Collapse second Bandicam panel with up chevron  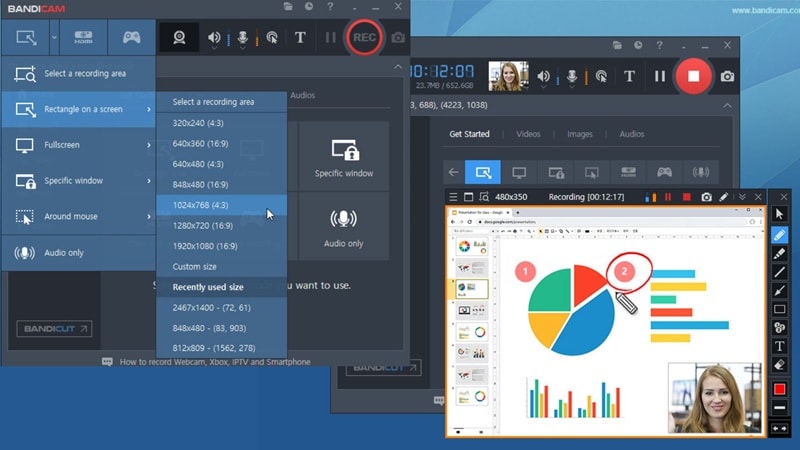point(727,106)
